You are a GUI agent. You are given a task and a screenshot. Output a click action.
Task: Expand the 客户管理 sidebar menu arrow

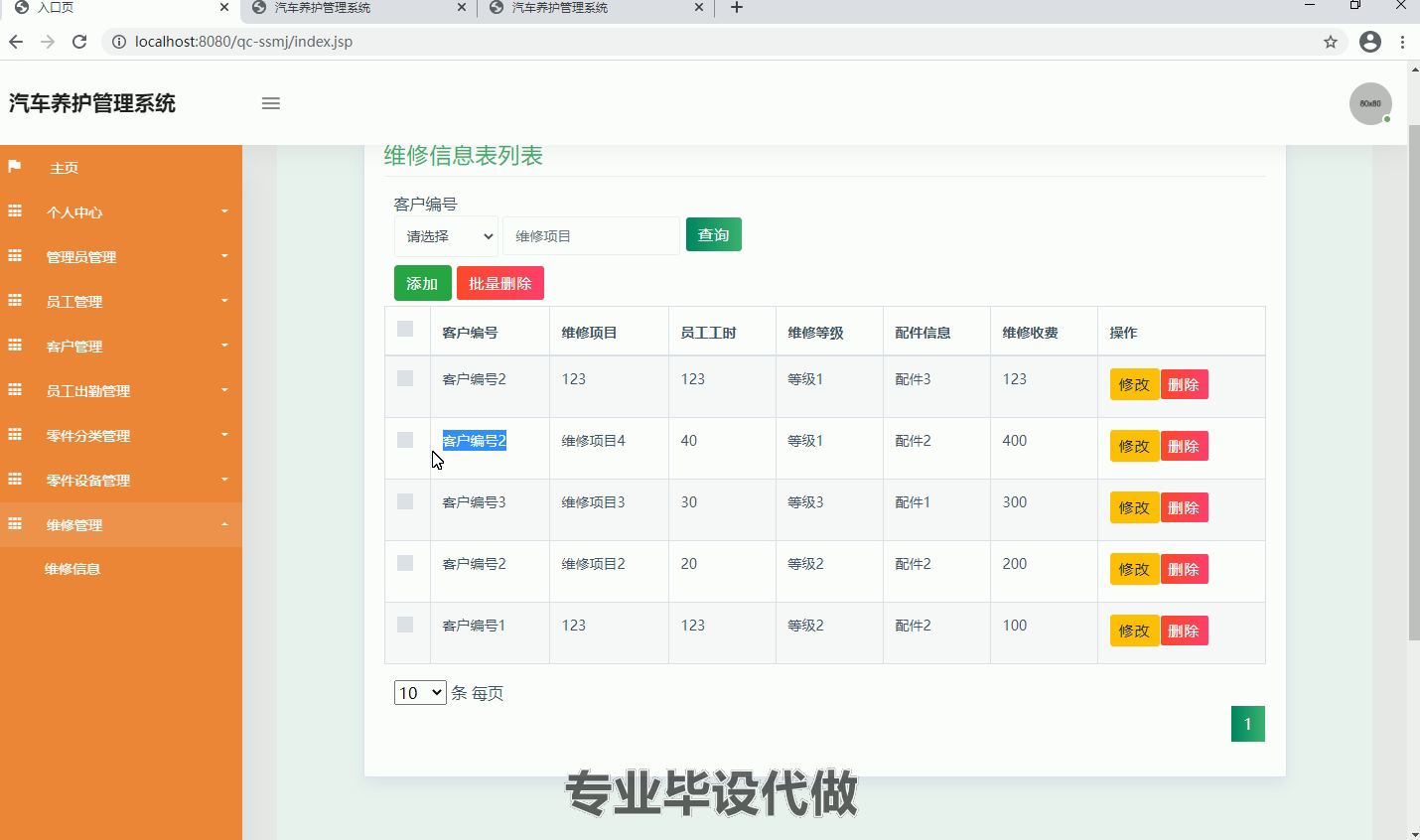coord(224,346)
